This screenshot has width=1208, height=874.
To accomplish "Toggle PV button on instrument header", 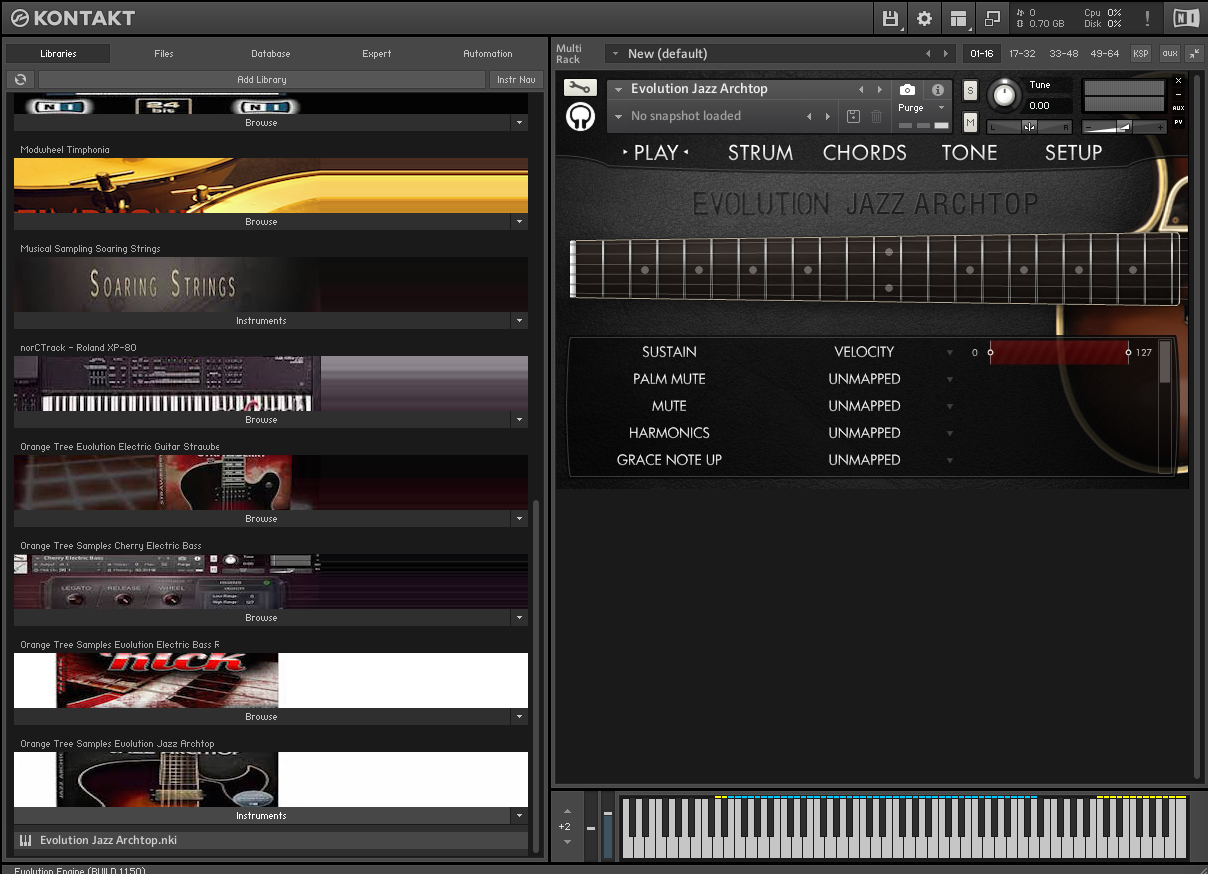I will pos(1178,122).
